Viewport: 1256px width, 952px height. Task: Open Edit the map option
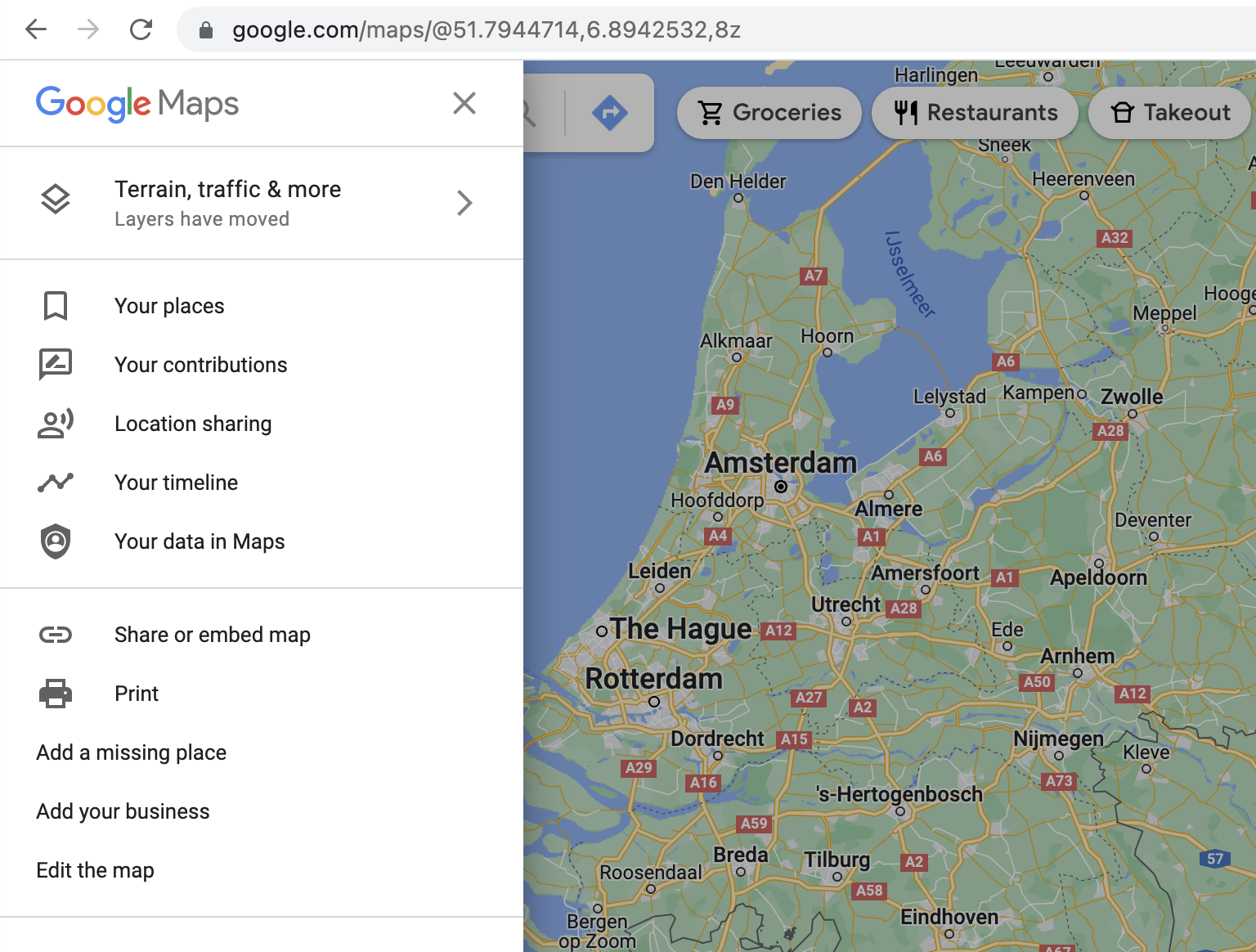[95, 870]
